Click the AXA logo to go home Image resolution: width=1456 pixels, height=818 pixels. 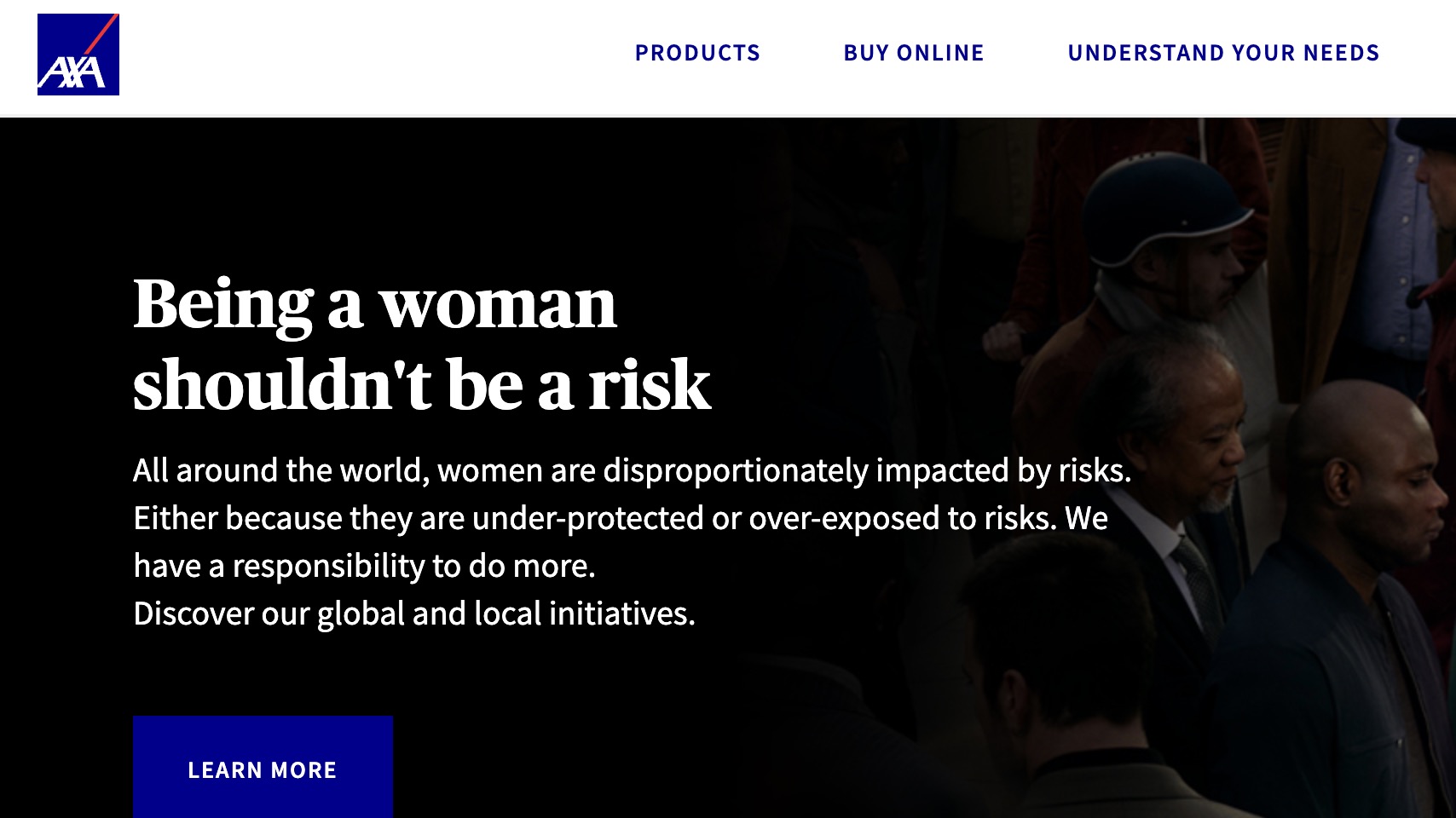click(x=78, y=55)
